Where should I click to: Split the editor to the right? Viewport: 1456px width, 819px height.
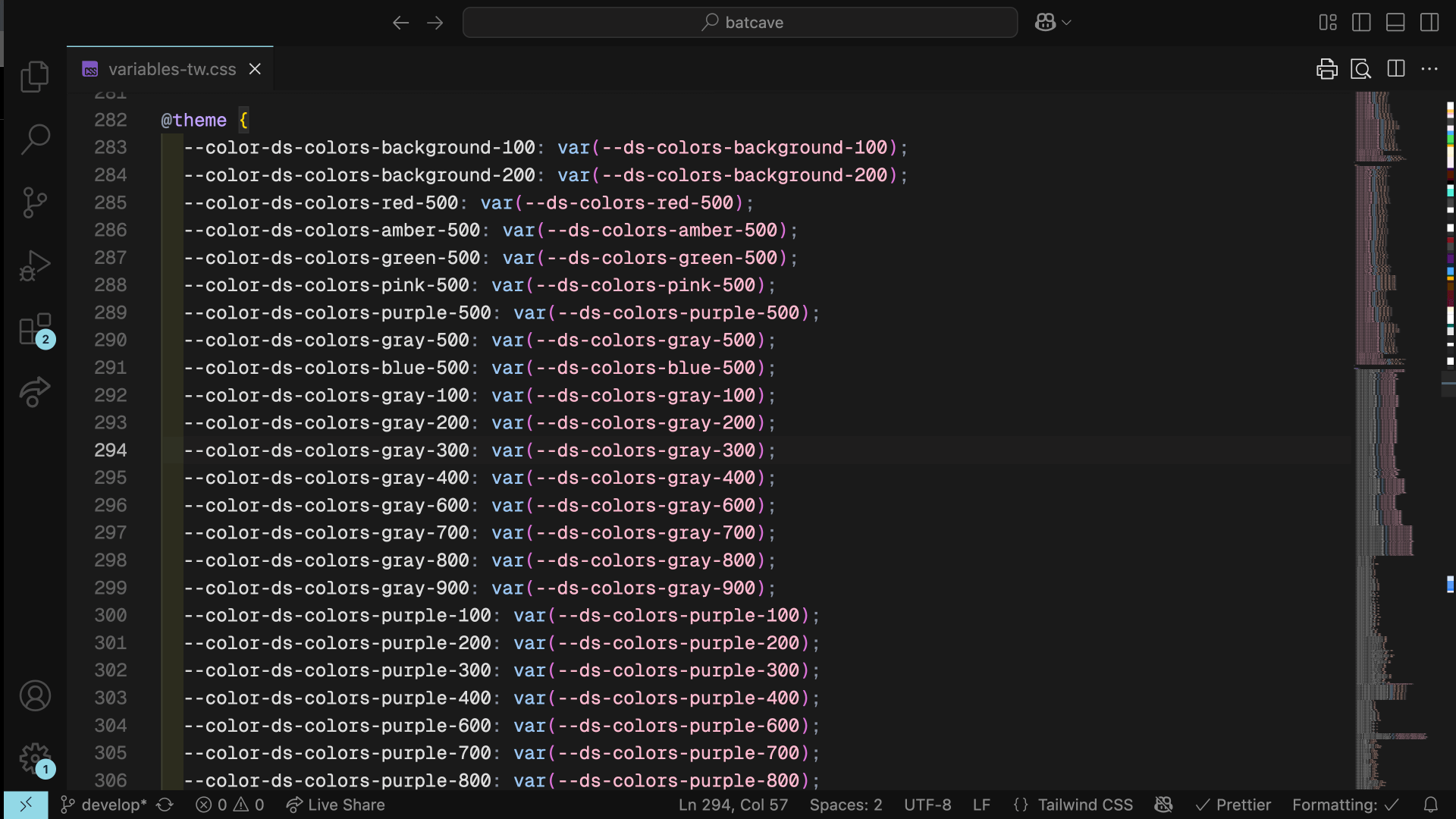pyautogui.click(x=1396, y=69)
